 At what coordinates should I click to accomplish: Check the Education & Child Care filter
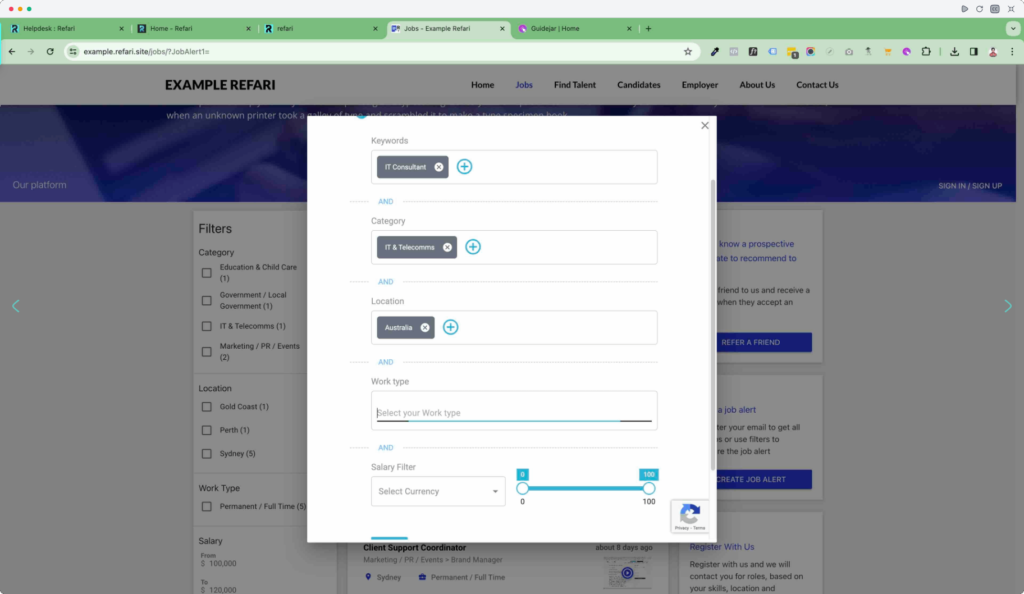pos(206,273)
